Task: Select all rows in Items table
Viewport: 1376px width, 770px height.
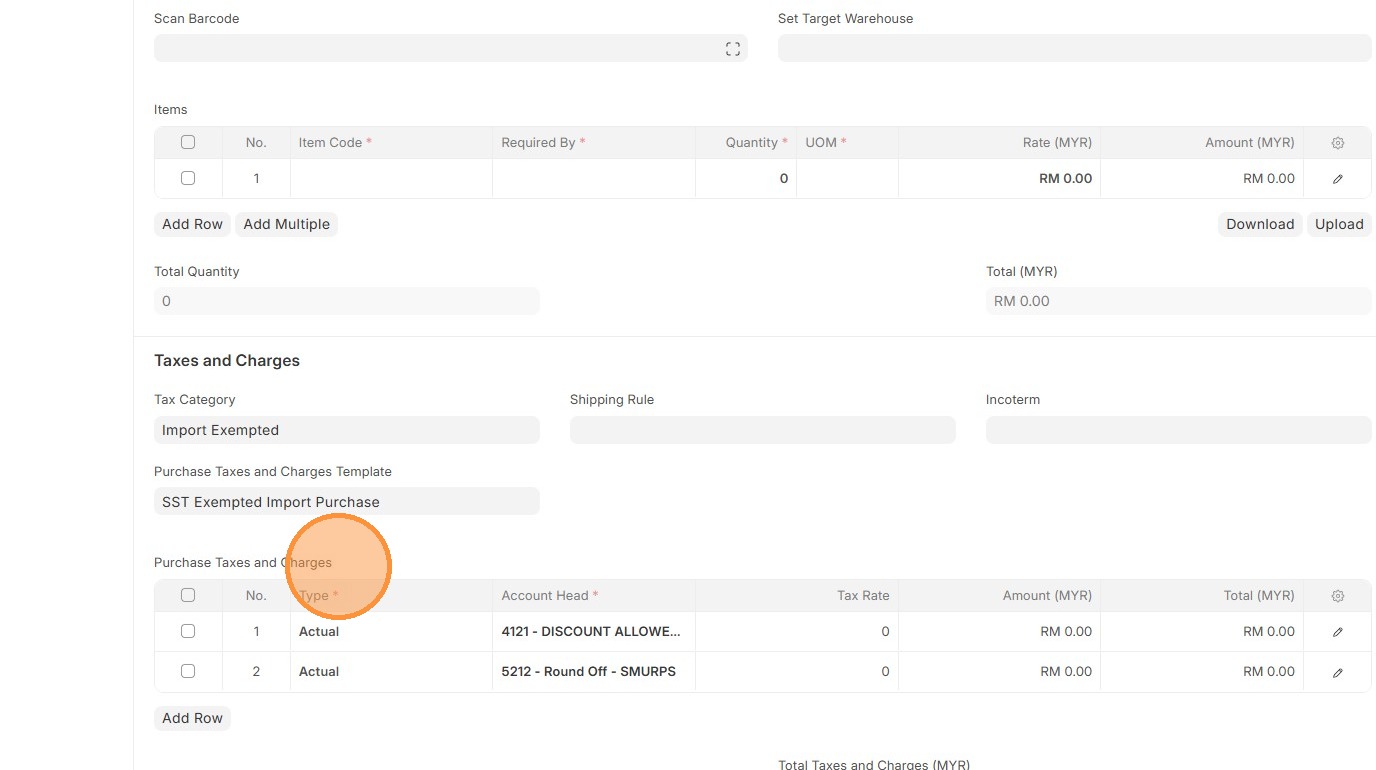Action: tap(188, 142)
